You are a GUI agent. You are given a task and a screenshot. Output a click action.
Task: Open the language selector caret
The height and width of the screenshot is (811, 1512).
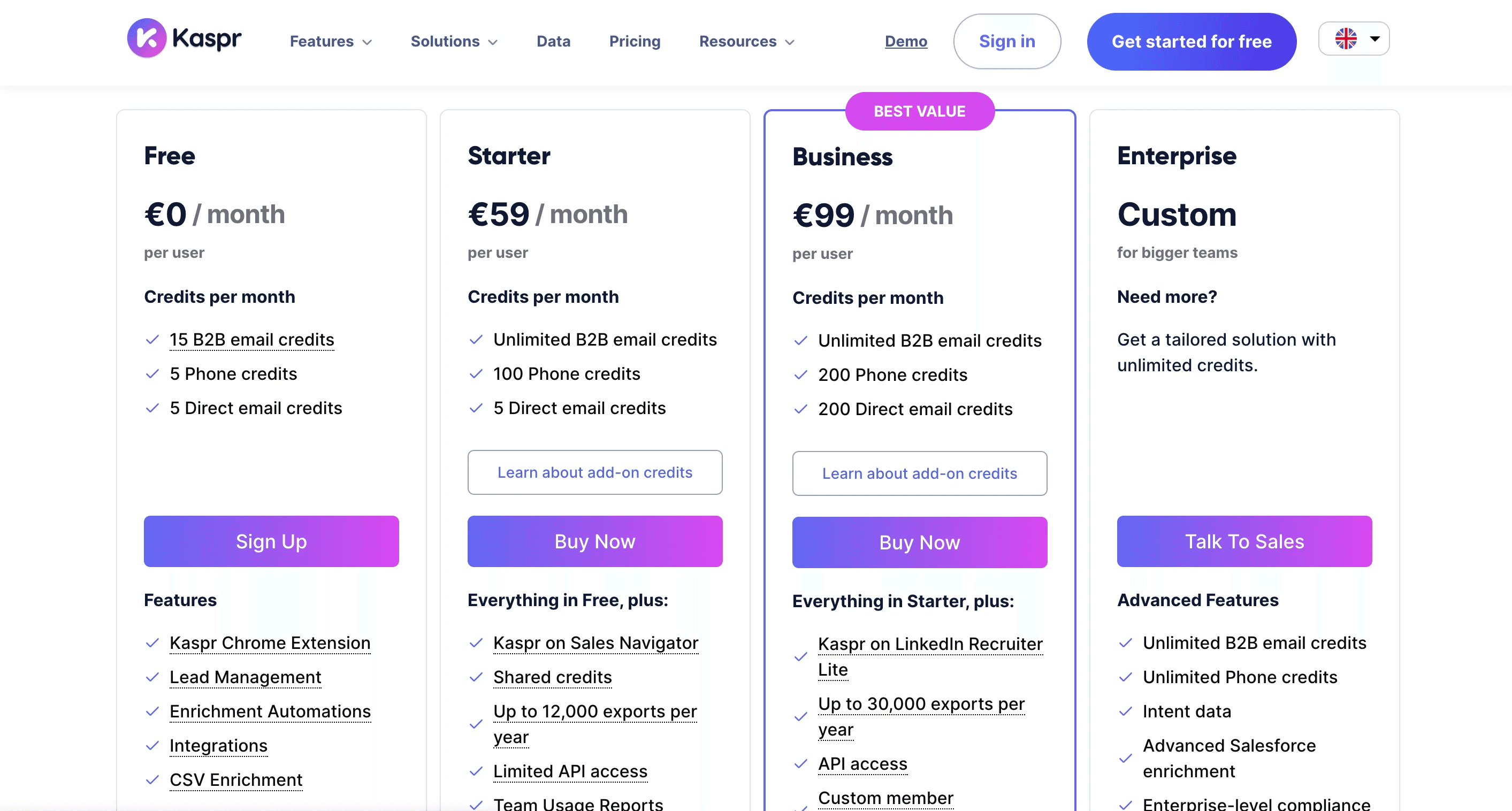[1374, 39]
